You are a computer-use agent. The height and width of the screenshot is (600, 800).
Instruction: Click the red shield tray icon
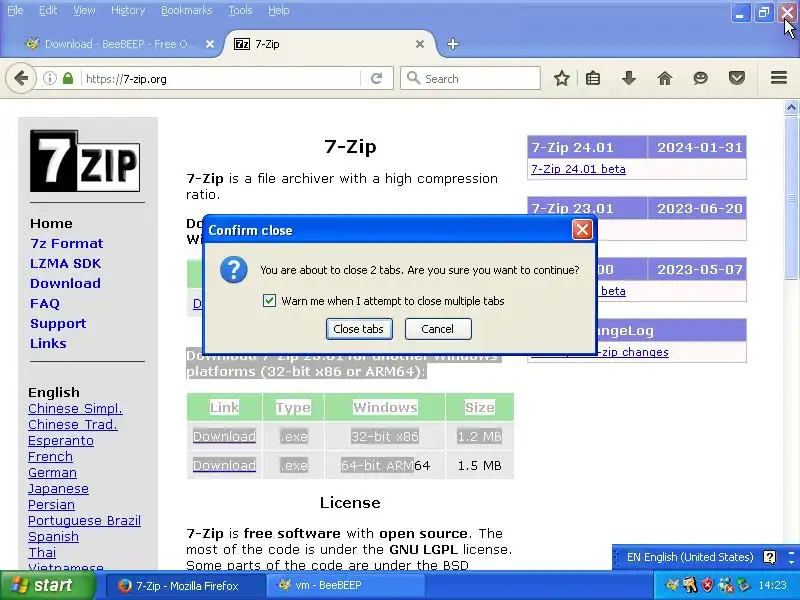[x=708, y=585]
